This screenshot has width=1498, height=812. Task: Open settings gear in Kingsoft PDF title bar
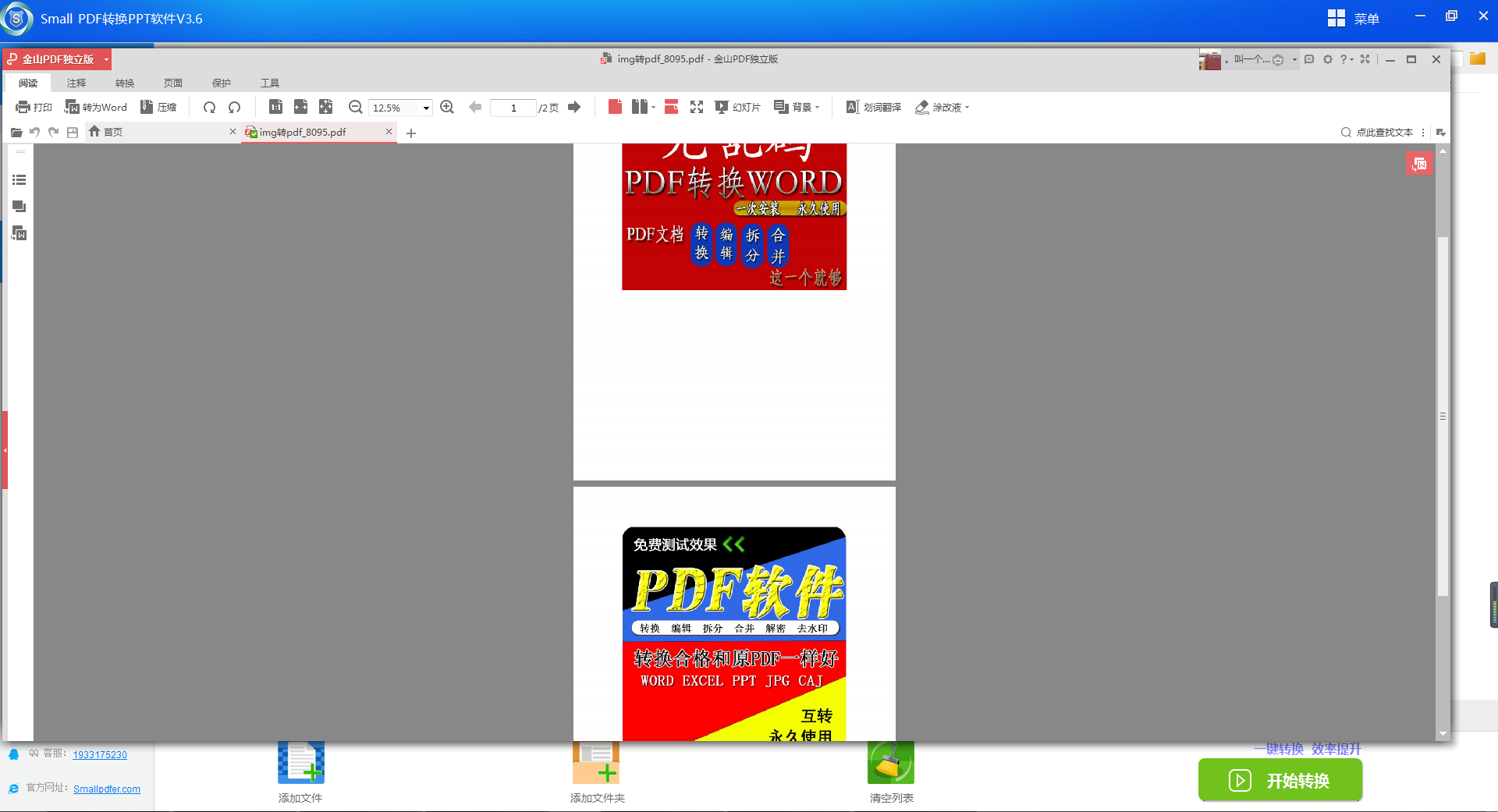[x=1328, y=59]
